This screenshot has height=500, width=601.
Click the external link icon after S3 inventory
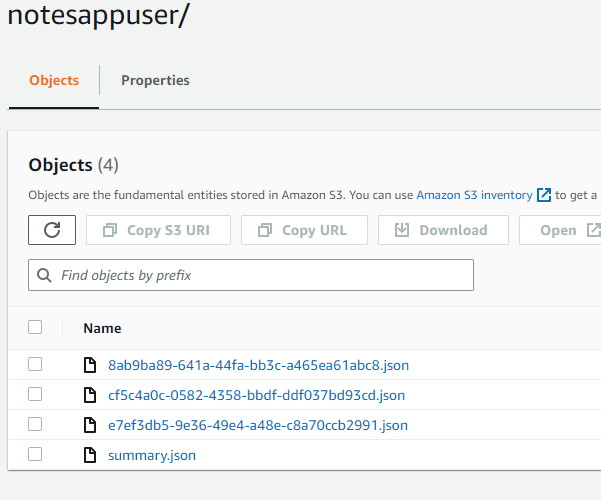coord(544,195)
